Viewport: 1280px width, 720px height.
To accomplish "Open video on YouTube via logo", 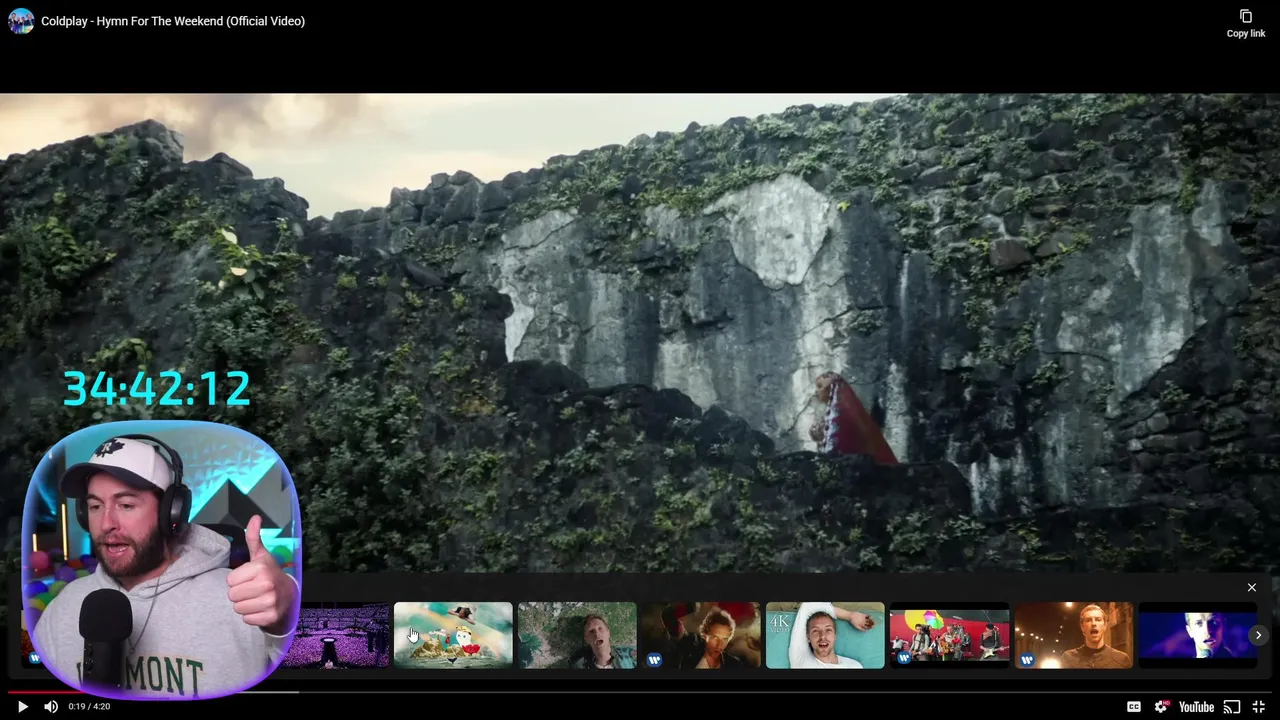I will (x=1196, y=707).
